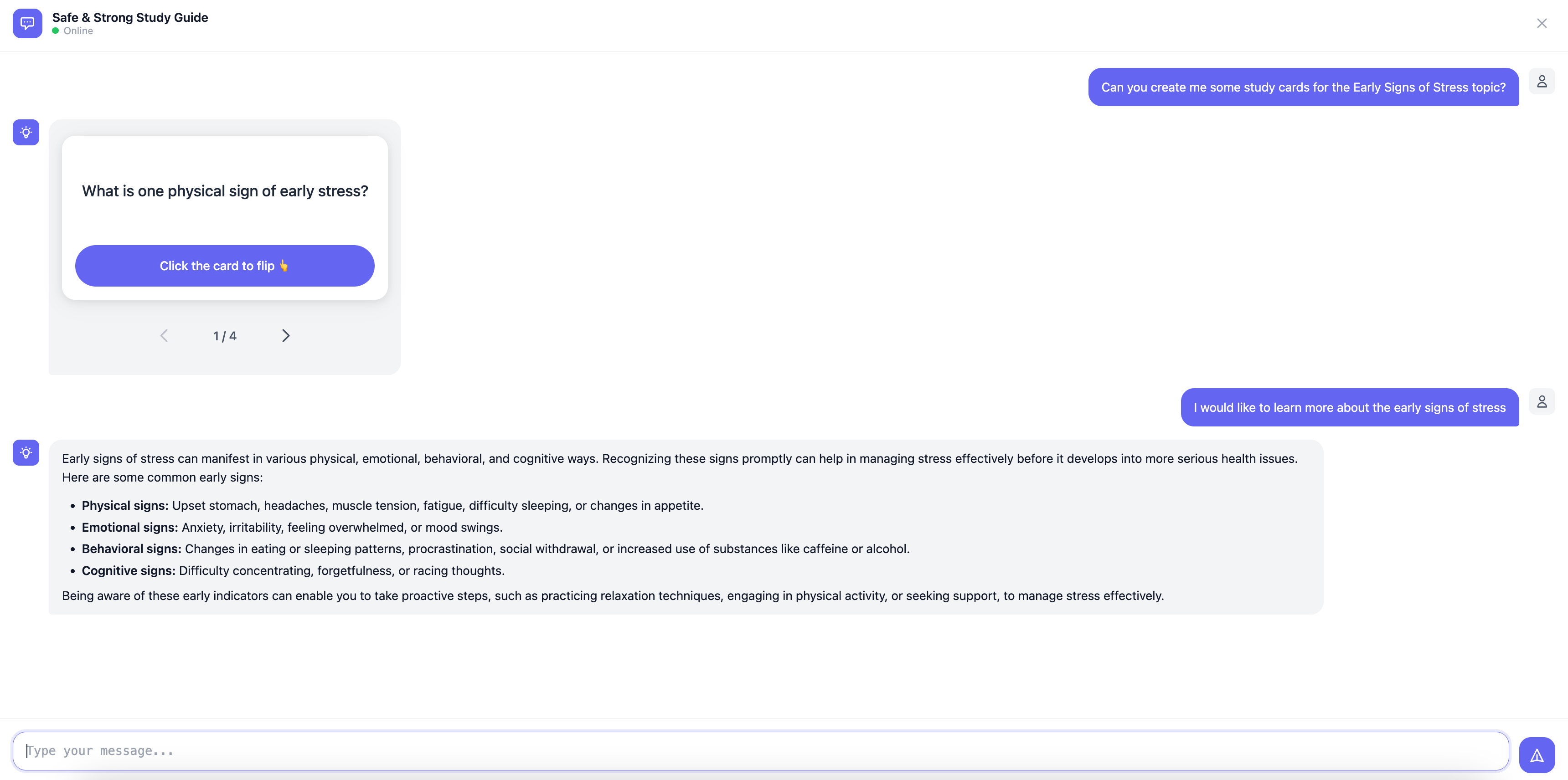Select the user avatar next to the learn-more message
1568x780 pixels.
tap(1541, 401)
